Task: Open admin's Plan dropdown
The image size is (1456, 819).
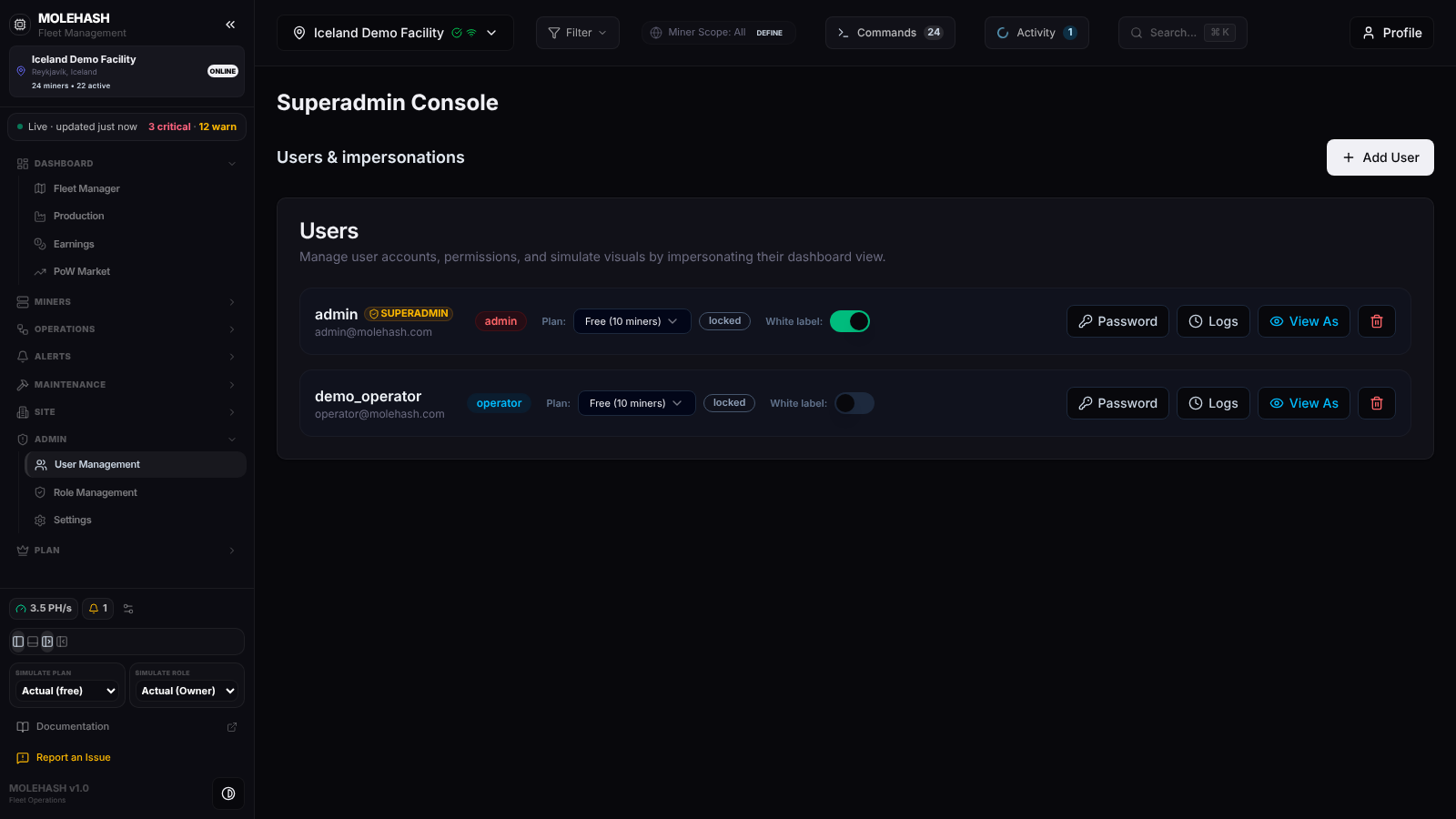Action: [x=632, y=321]
